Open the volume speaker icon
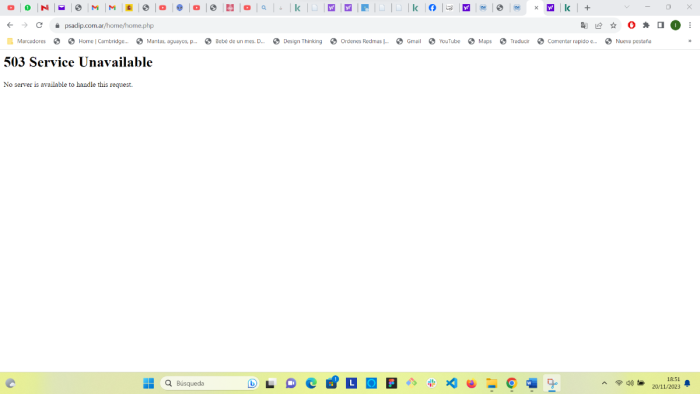 [630, 383]
